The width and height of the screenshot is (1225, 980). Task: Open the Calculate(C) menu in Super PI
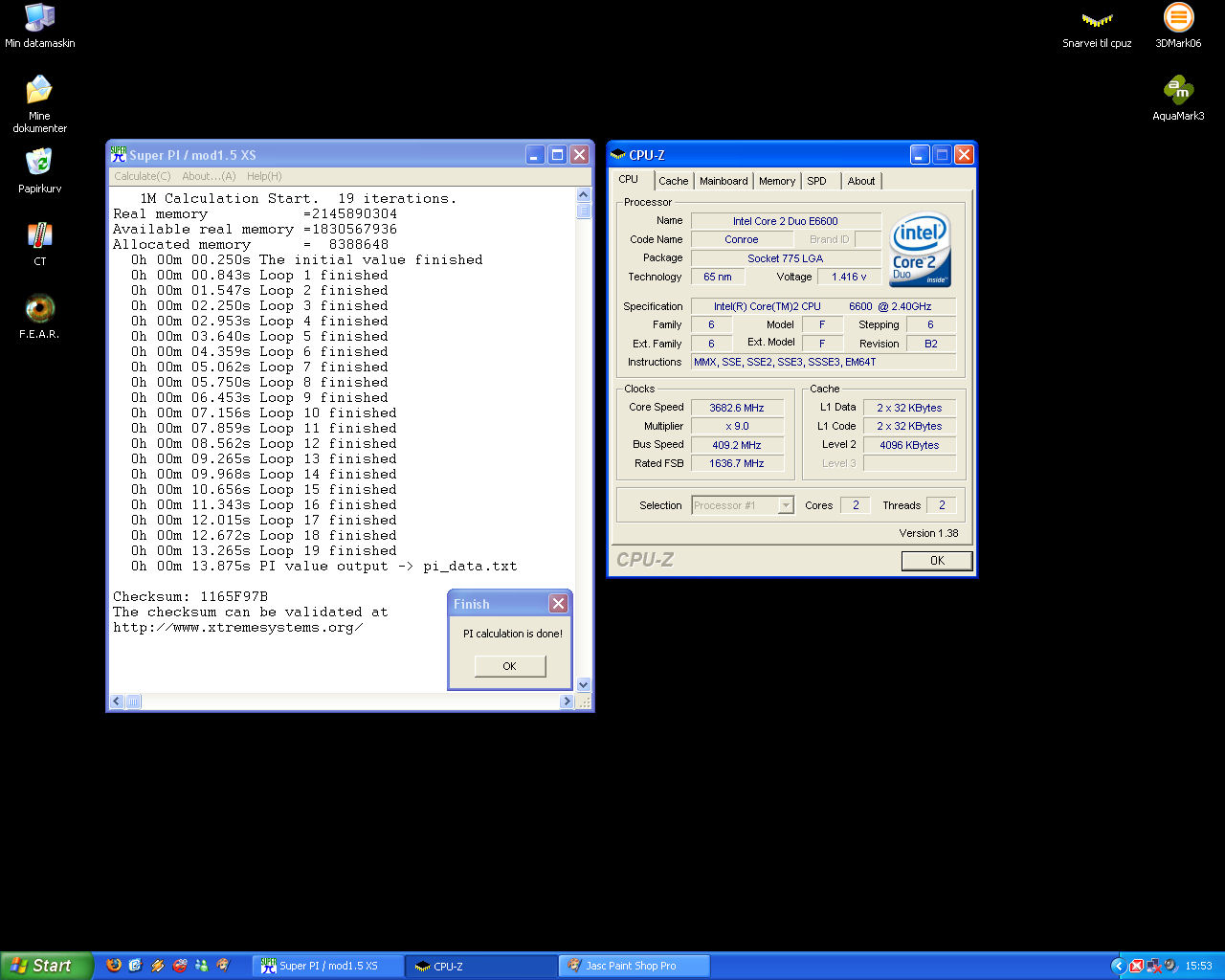pyautogui.click(x=143, y=176)
